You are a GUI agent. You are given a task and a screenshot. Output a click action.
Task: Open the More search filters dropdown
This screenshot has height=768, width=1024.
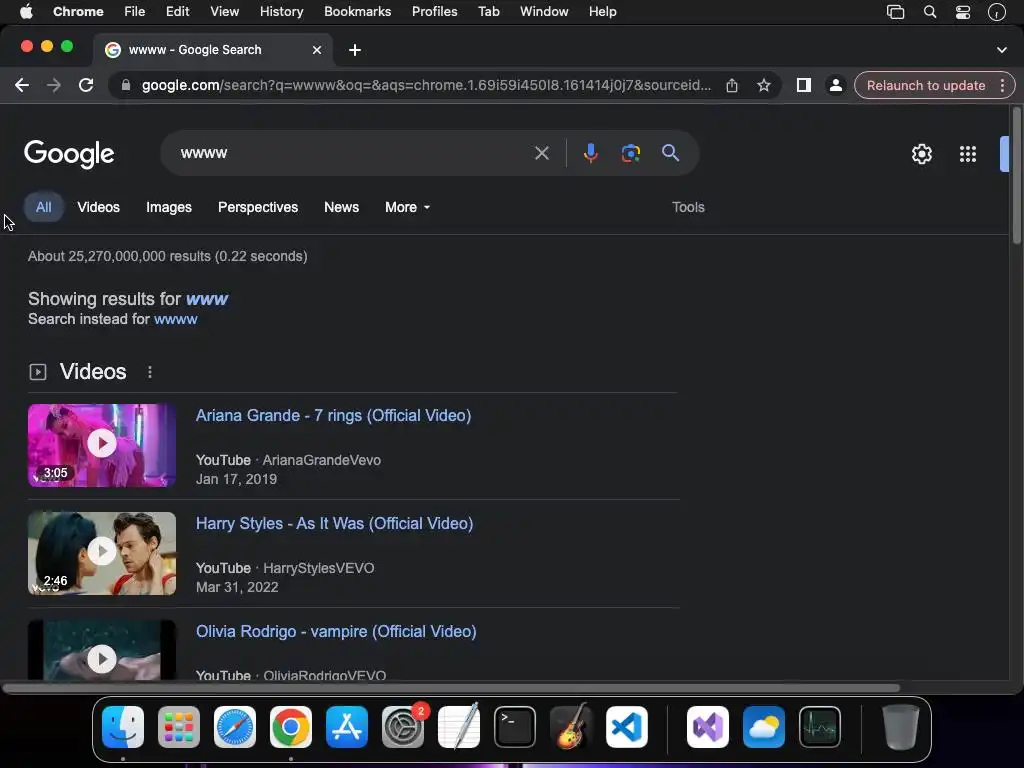(x=408, y=207)
